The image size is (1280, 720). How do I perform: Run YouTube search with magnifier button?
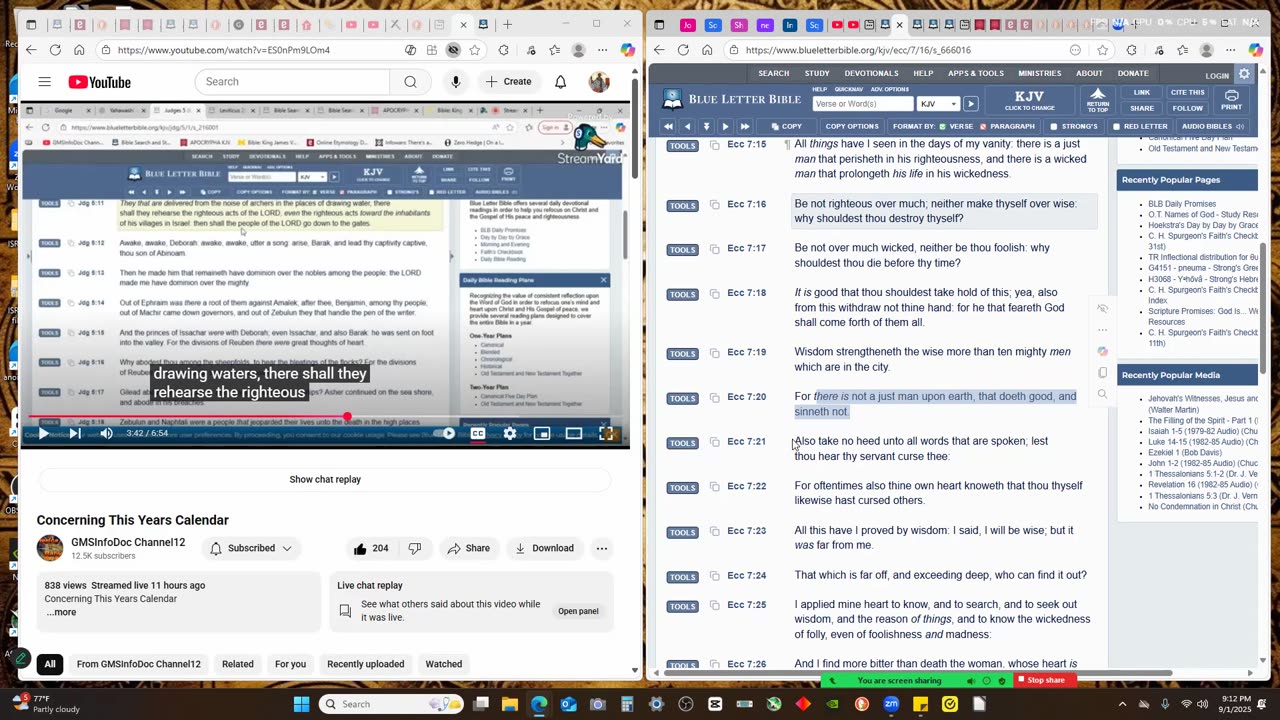point(410,82)
